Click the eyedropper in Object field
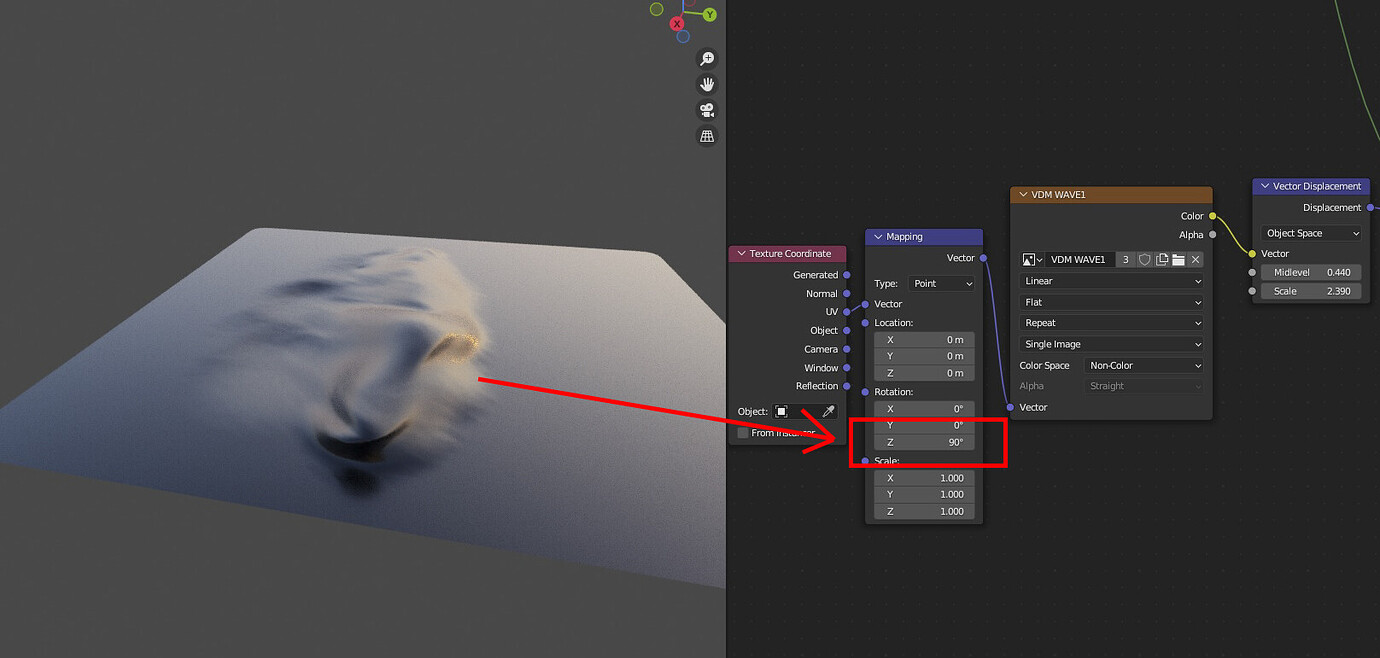The image size is (1380, 658). pyautogui.click(x=828, y=411)
